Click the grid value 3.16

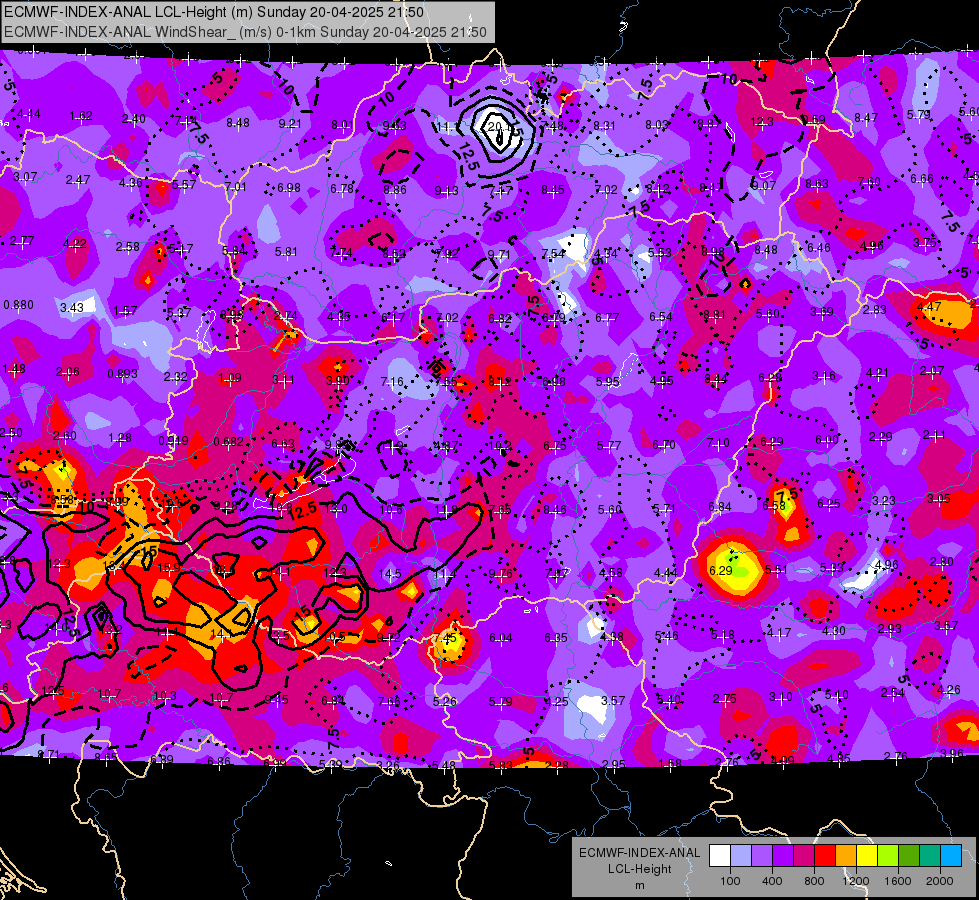[x=824, y=375]
